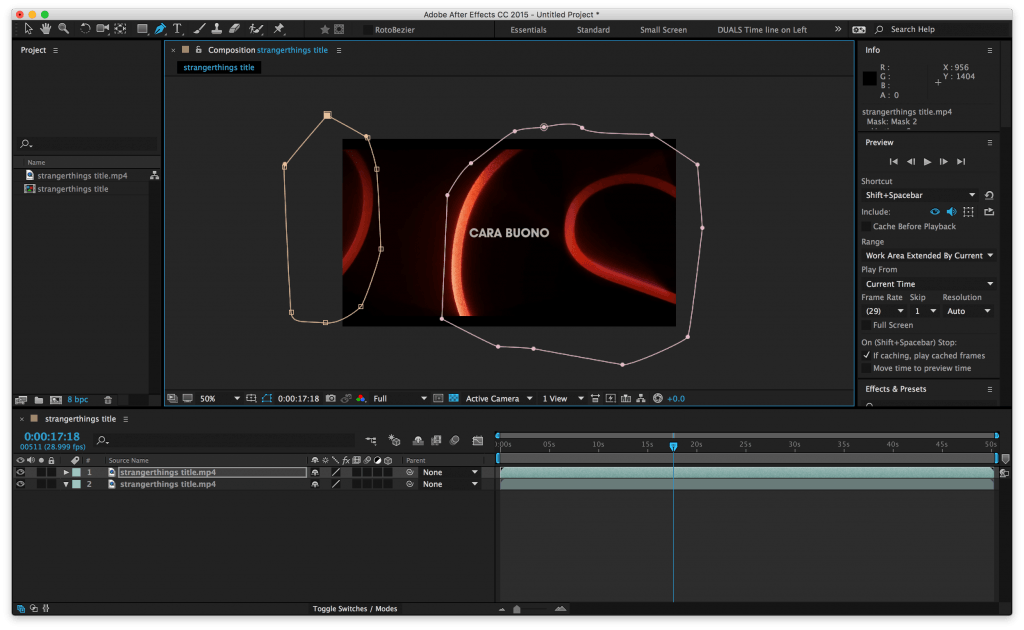Viewport: 1024px width, 630px height.
Task: Open the 50% magnification dropdown
Action: click(220, 398)
